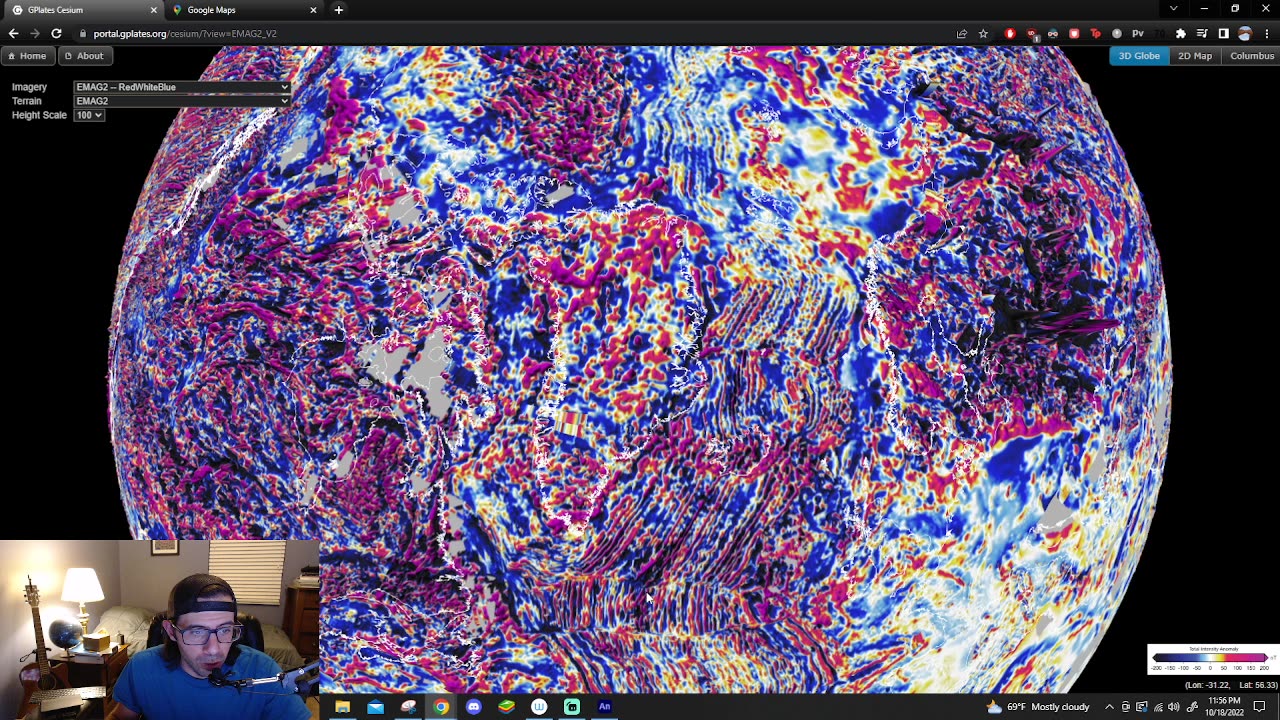This screenshot has height=720, width=1280.
Task: Open the glasses face extension
Action: 1052,33
